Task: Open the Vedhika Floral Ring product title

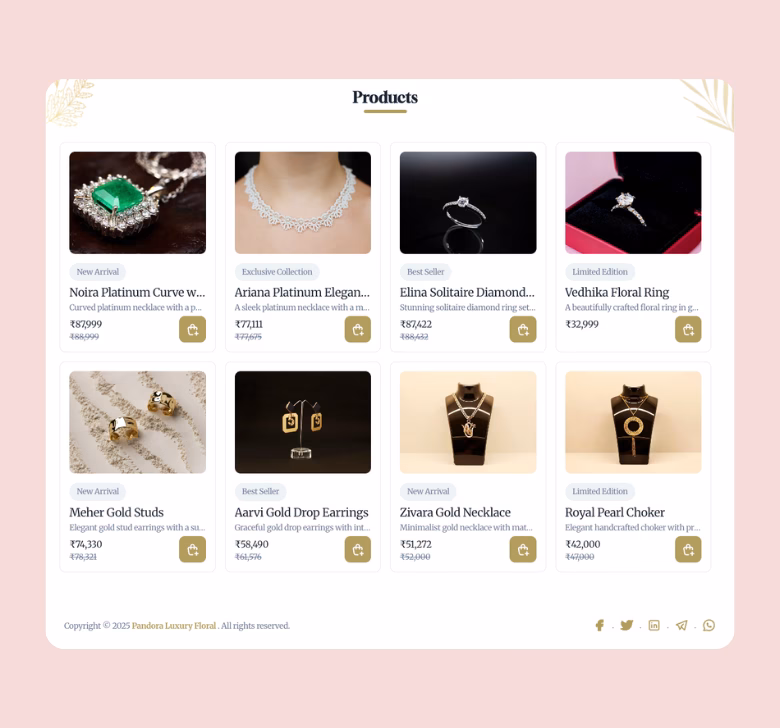Action: tap(616, 292)
